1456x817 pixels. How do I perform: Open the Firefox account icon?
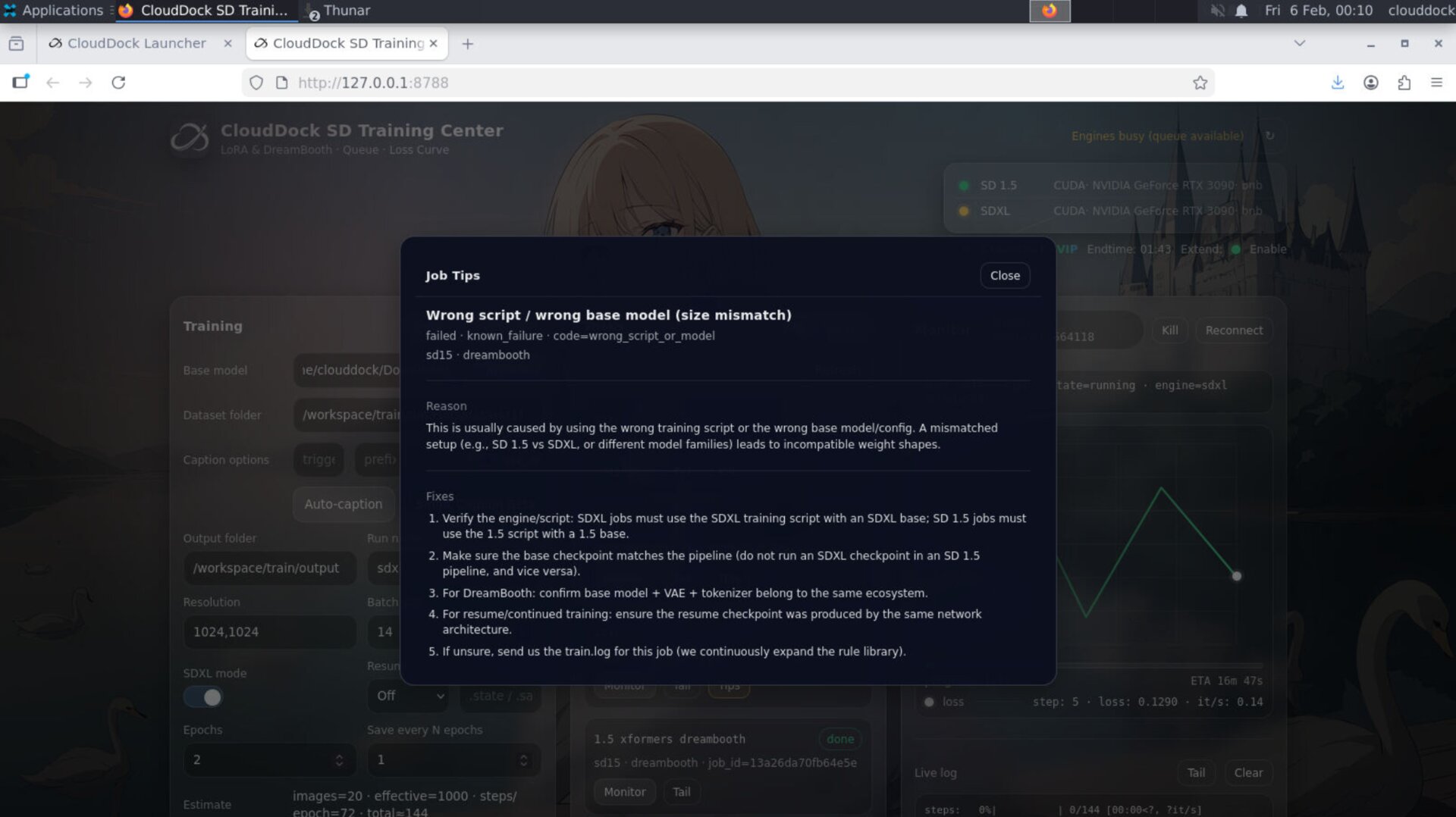pyautogui.click(x=1370, y=83)
